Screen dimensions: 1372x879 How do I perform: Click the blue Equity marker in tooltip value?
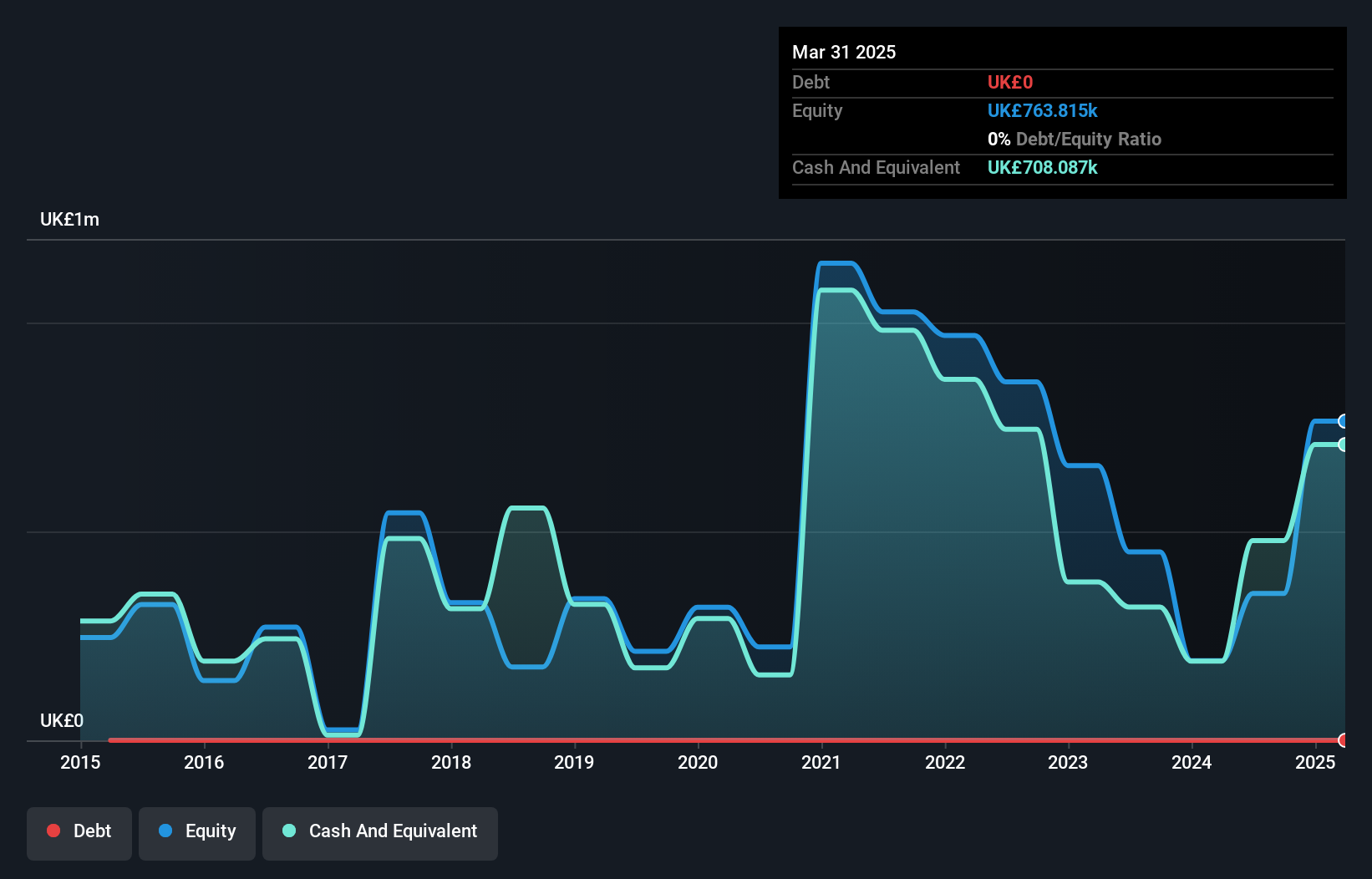coord(1042,110)
